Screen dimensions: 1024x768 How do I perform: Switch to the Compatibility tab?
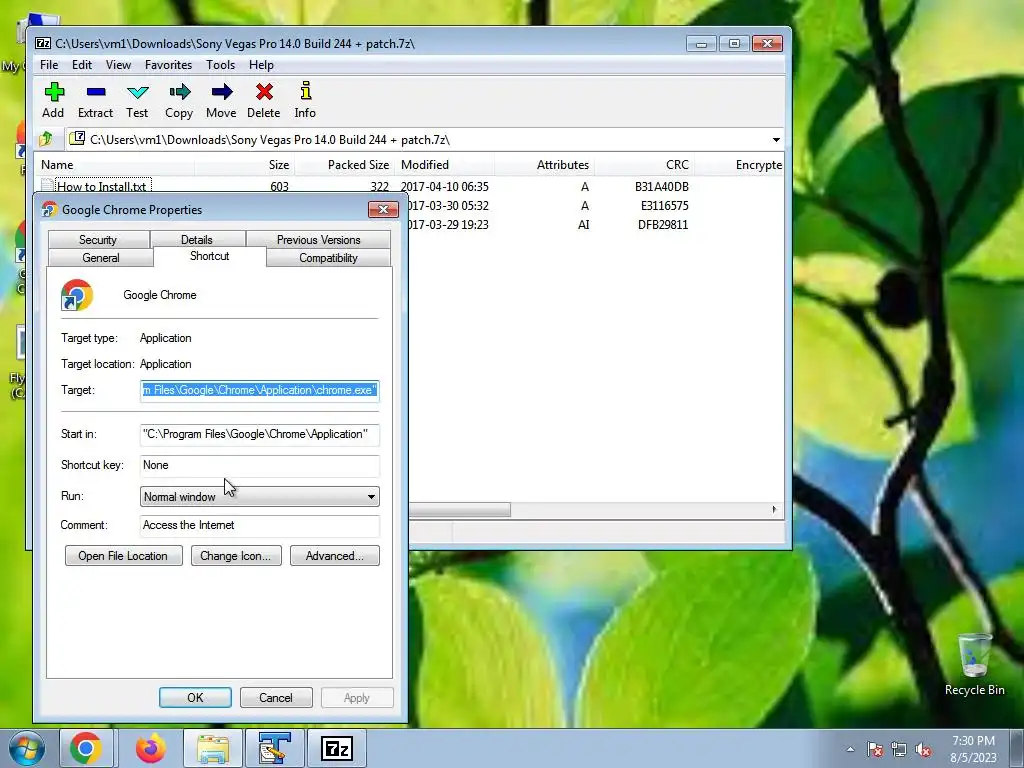coord(328,258)
